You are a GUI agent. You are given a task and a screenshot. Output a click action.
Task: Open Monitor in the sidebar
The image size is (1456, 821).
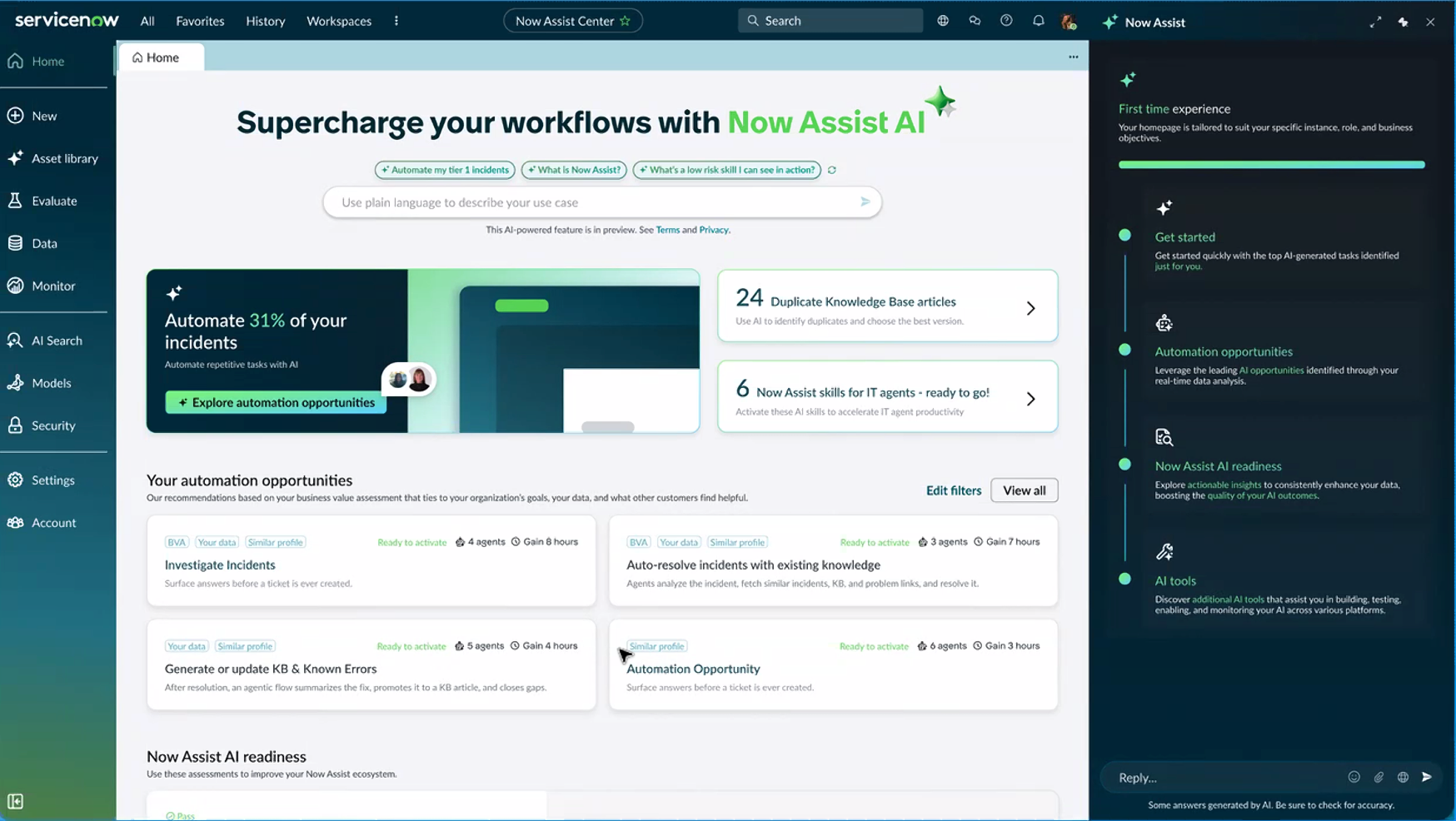tap(42, 286)
